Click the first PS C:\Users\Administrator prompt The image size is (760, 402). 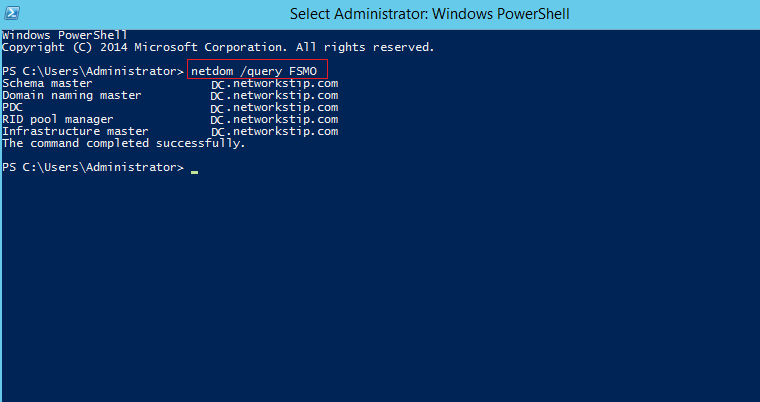[x=92, y=72]
